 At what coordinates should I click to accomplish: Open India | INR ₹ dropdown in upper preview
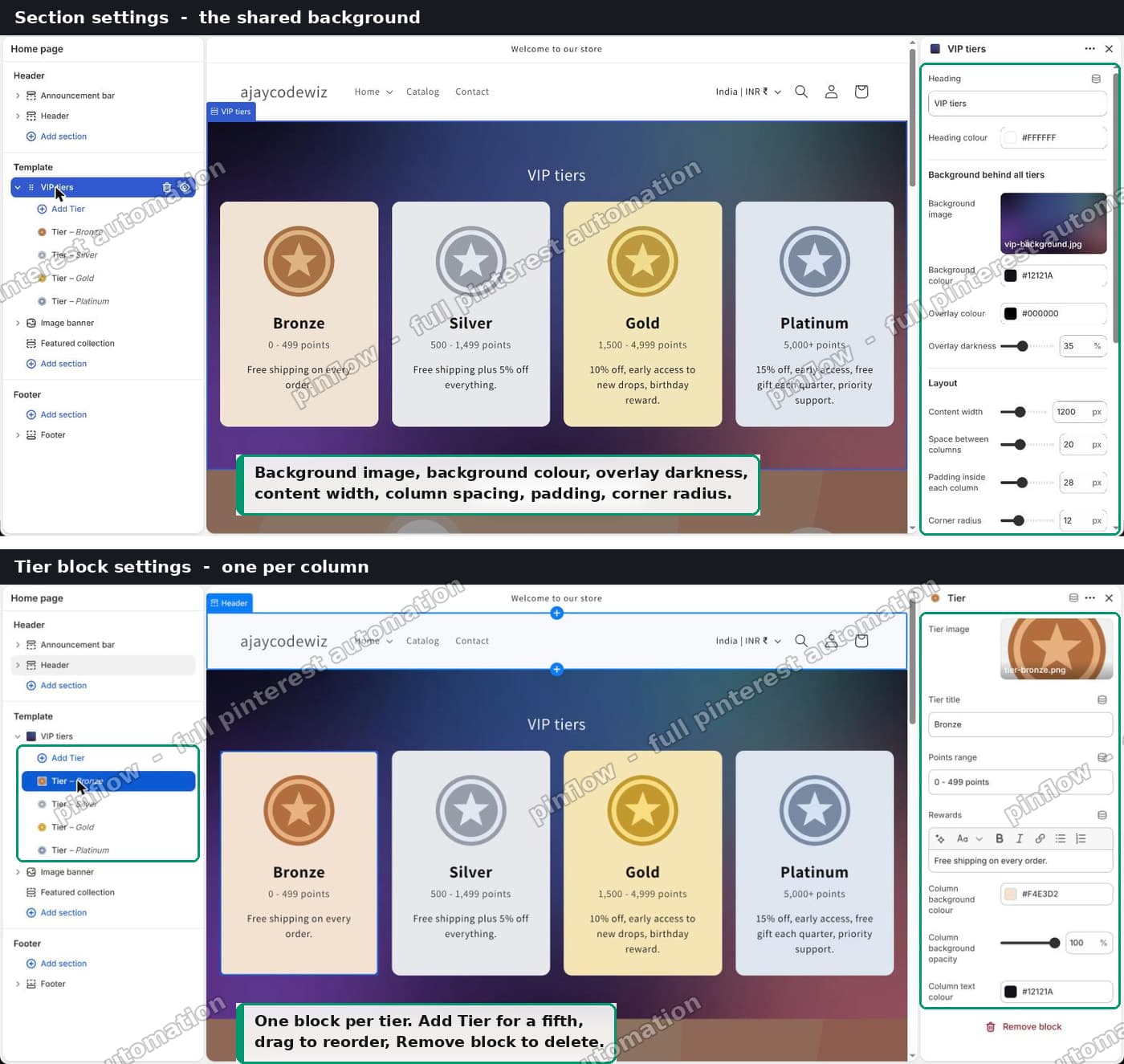click(x=748, y=92)
